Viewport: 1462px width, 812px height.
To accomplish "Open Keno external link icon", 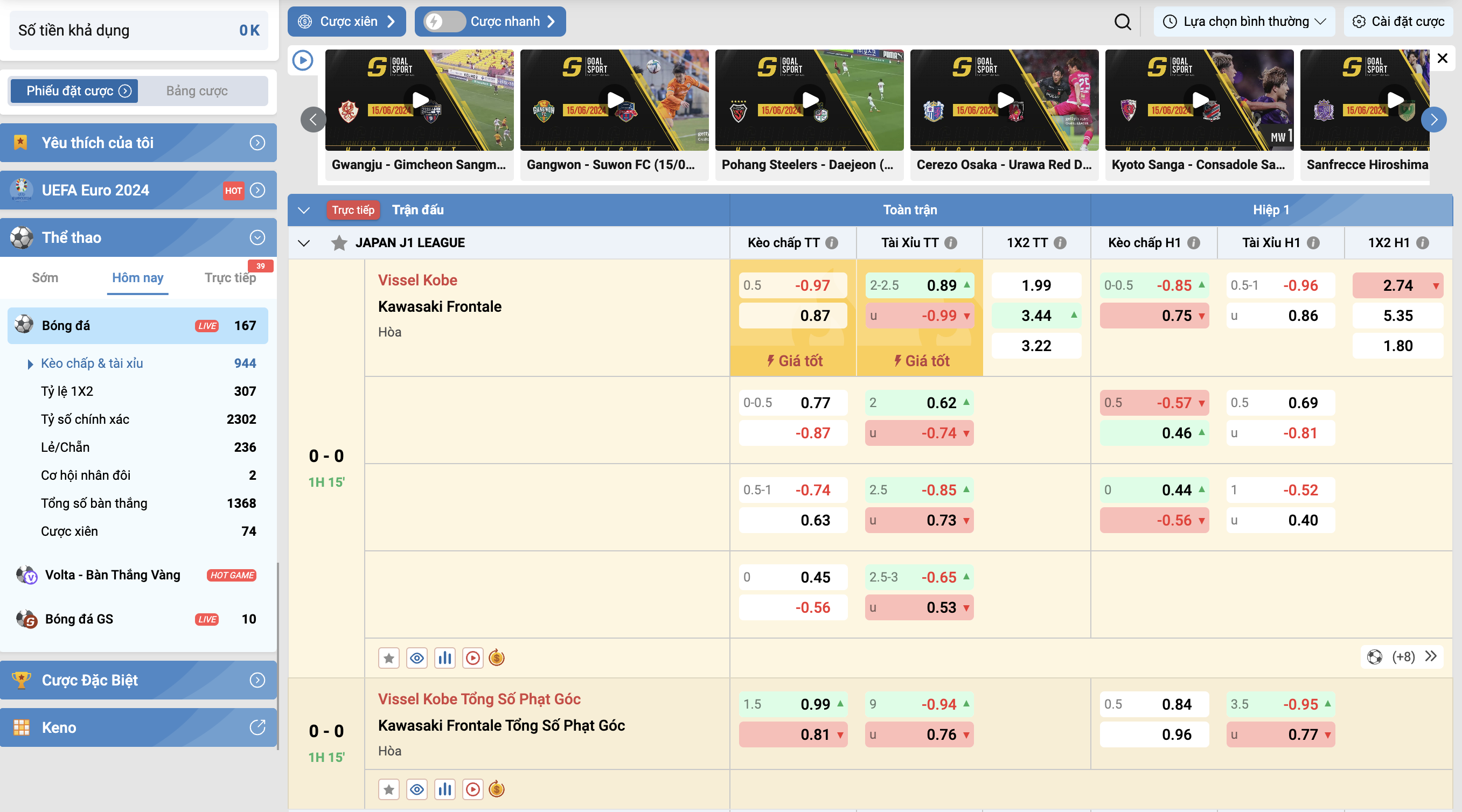I will point(257,727).
